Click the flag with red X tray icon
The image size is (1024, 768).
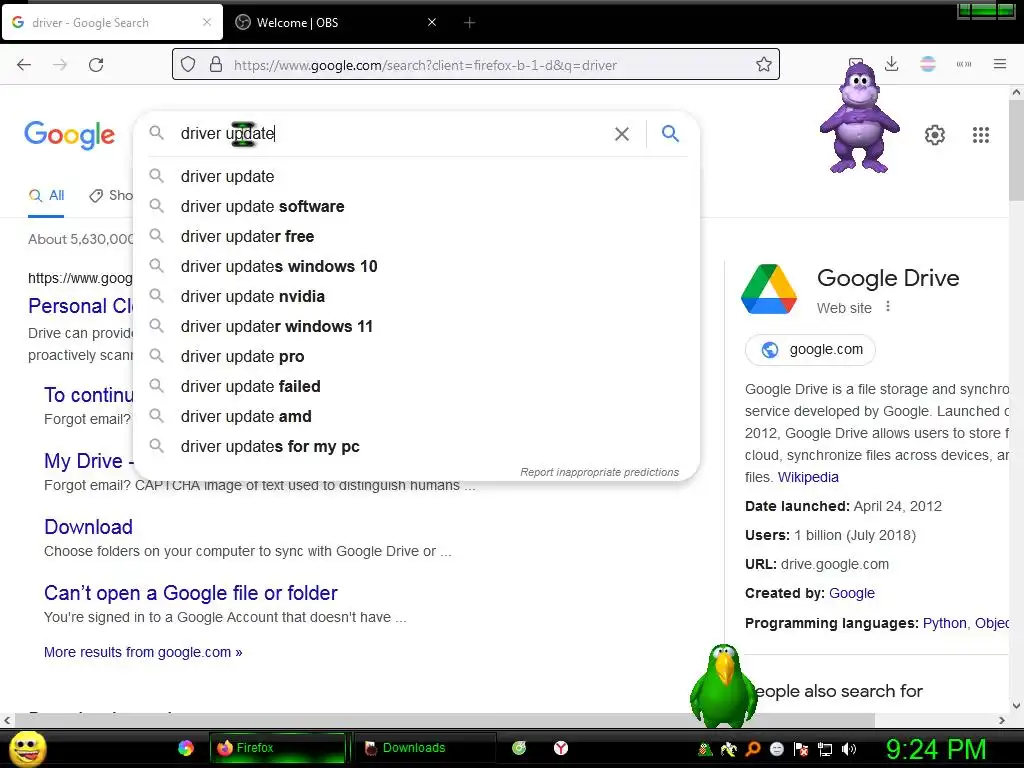801,749
